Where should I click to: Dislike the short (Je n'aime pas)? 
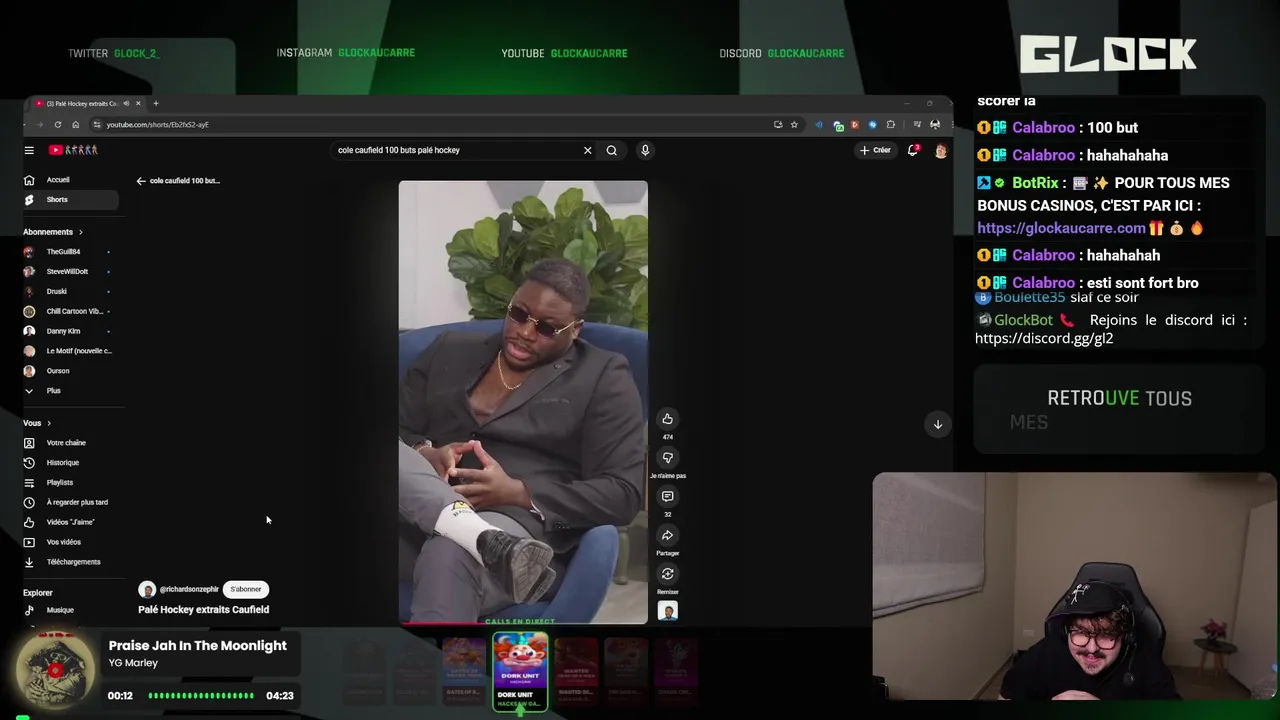[667, 458]
